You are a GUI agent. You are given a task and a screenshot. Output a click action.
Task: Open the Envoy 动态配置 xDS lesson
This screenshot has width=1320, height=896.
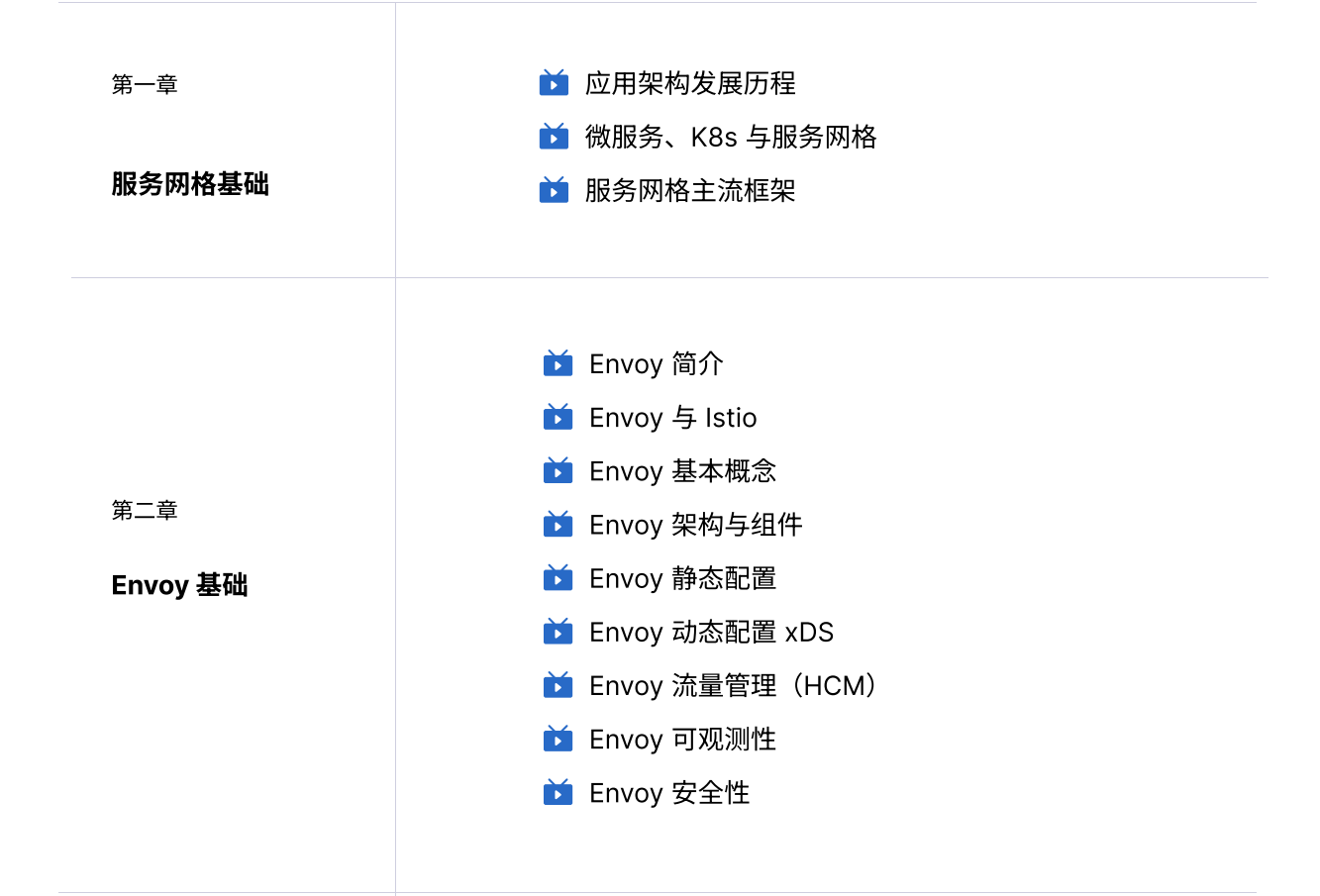tap(712, 632)
